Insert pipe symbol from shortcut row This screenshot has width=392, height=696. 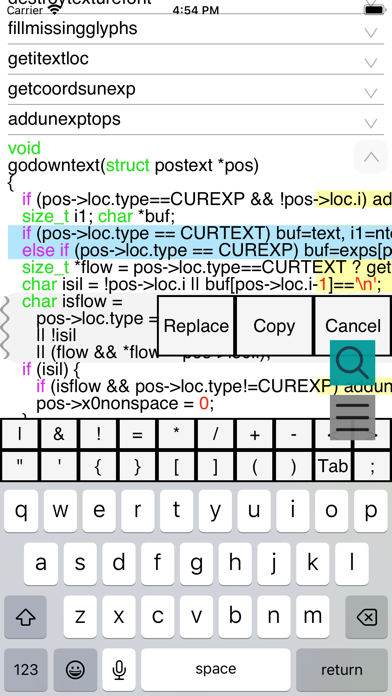(x=20, y=434)
